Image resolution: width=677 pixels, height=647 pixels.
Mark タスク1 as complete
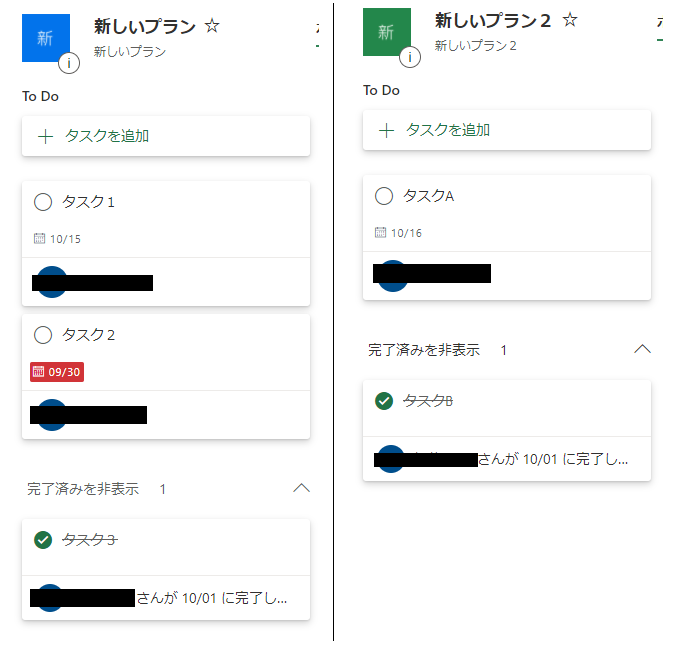(43, 202)
